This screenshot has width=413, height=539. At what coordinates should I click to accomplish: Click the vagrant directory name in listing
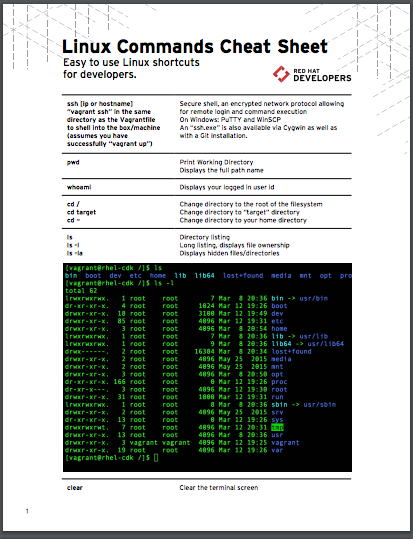[x=285, y=442]
